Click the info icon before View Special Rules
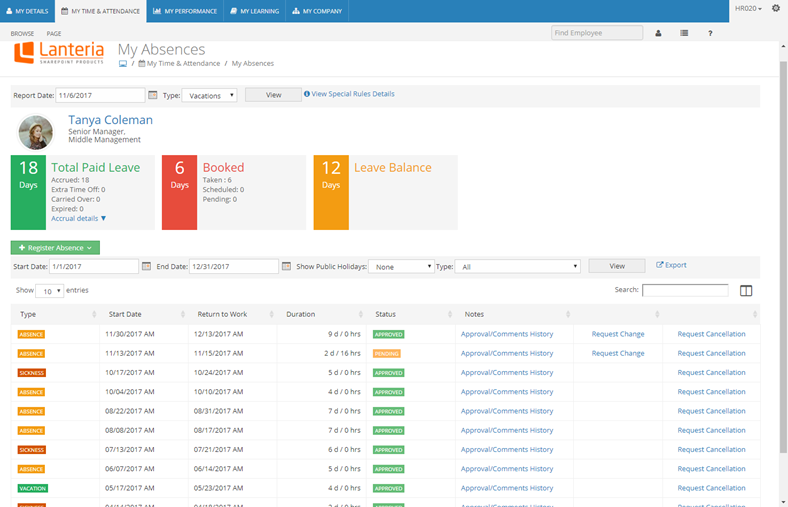788x507 pixels. [x=307, y=94]
